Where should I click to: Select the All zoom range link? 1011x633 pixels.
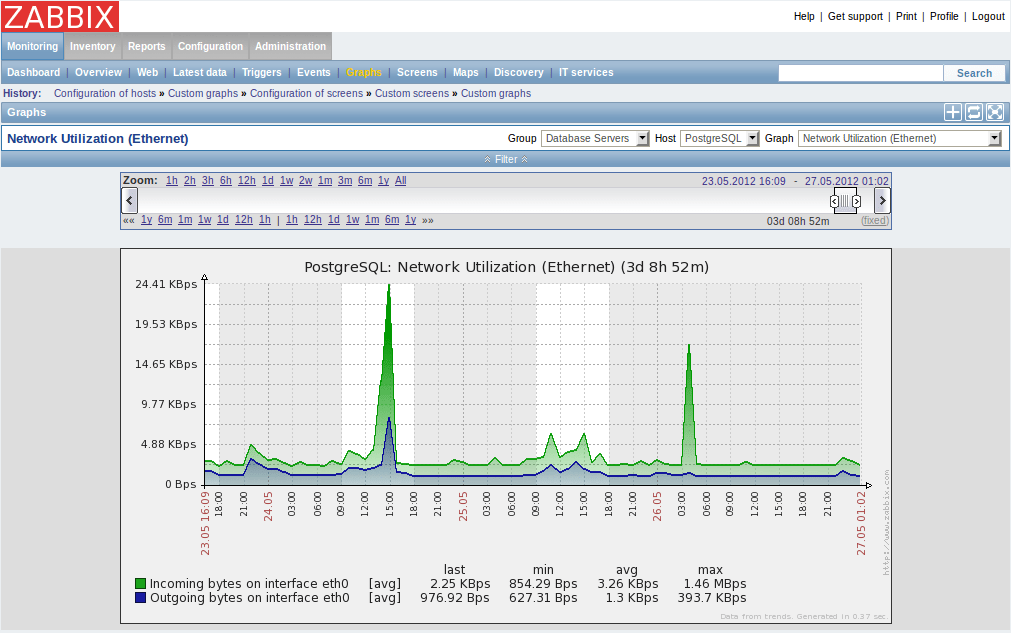(400, 180)
